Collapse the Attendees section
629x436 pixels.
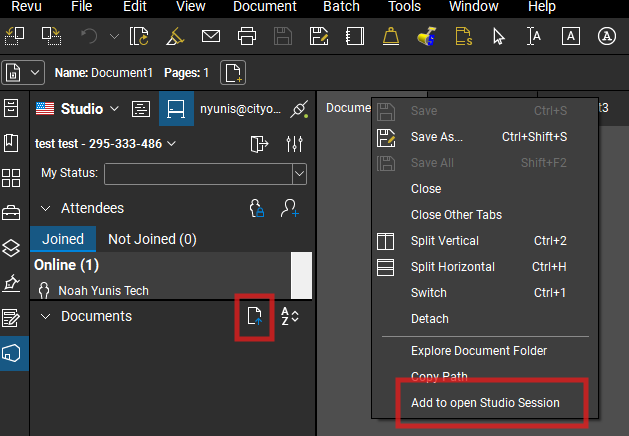point(46,209)
